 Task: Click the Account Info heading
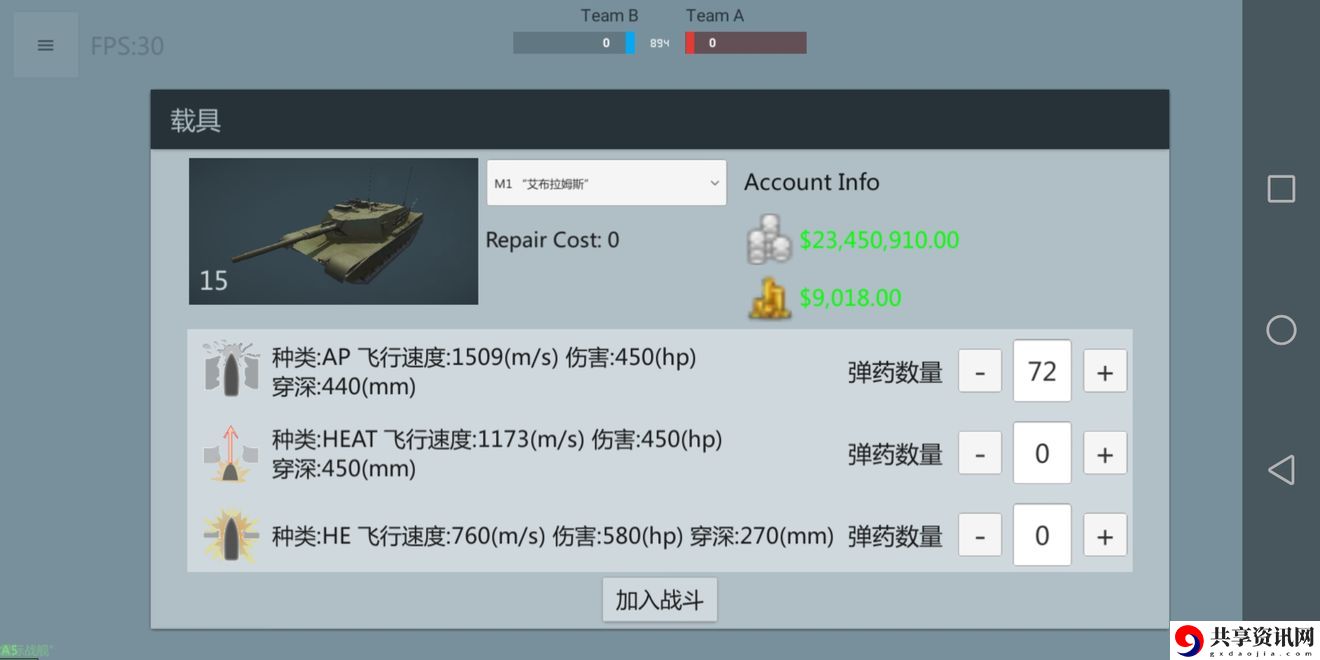pos(812,182)
